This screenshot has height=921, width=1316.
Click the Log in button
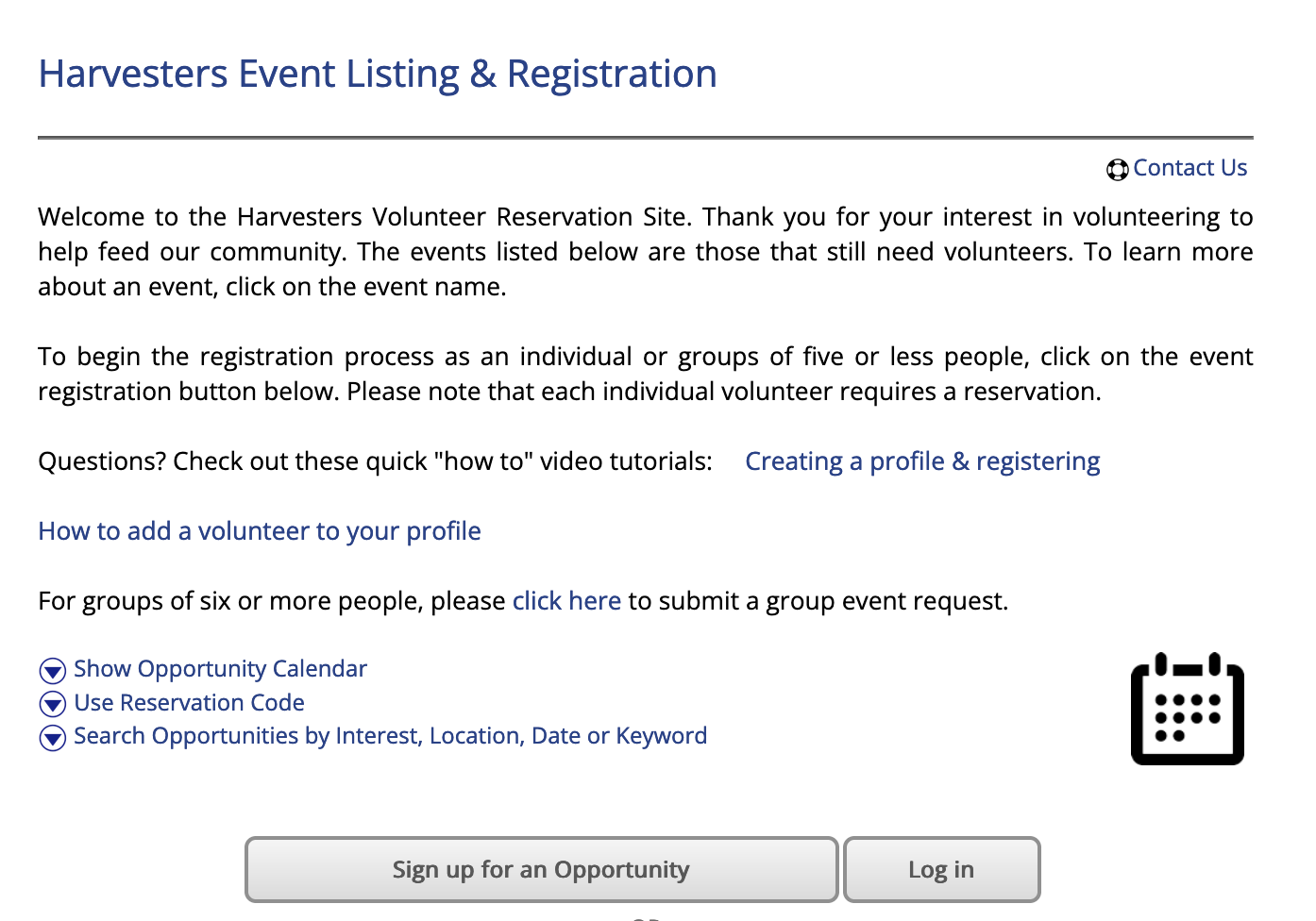(x=941, y=870)
